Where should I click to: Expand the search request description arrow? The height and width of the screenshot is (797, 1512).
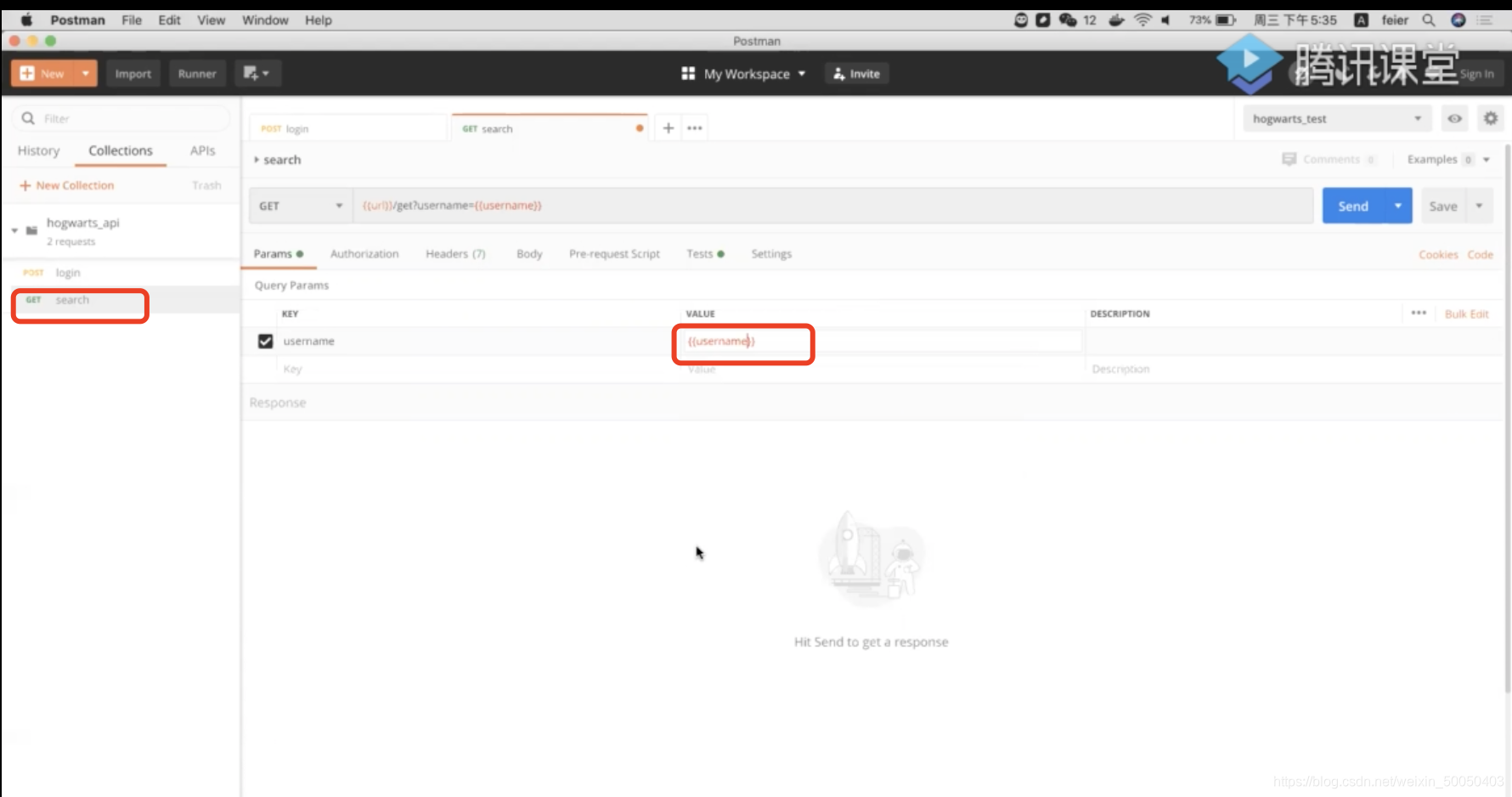[257, 160]
